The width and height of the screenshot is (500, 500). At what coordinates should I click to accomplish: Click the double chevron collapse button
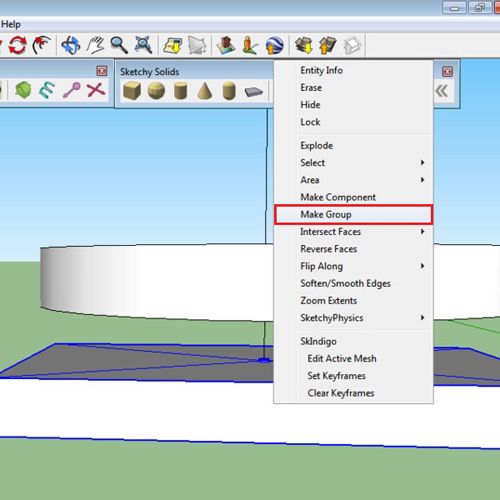tap(442, 91)
